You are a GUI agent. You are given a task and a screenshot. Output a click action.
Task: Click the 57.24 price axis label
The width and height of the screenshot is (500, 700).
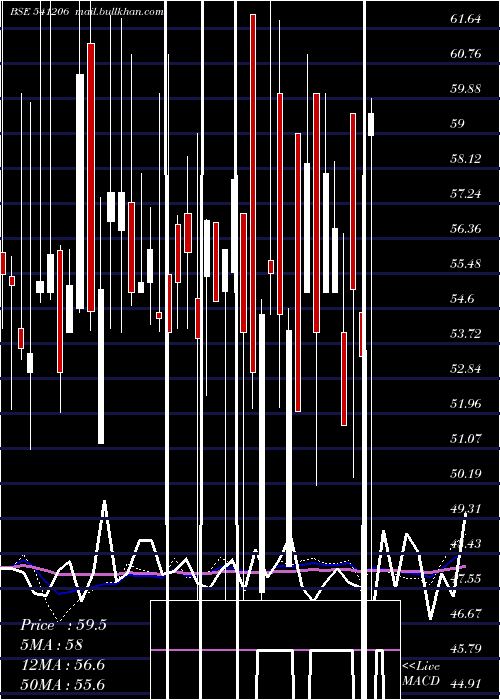(466, 193)
